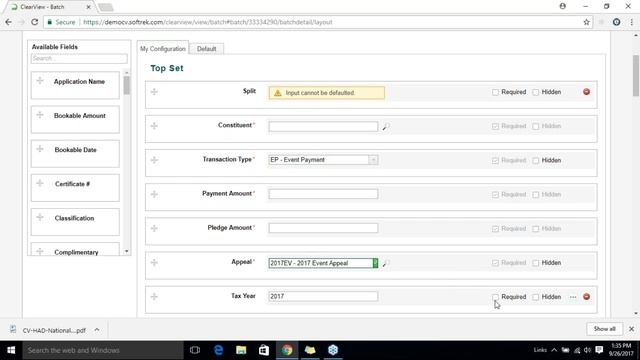
Task: Click the page vertical scrollbar thumb
Action: point(636,76)
